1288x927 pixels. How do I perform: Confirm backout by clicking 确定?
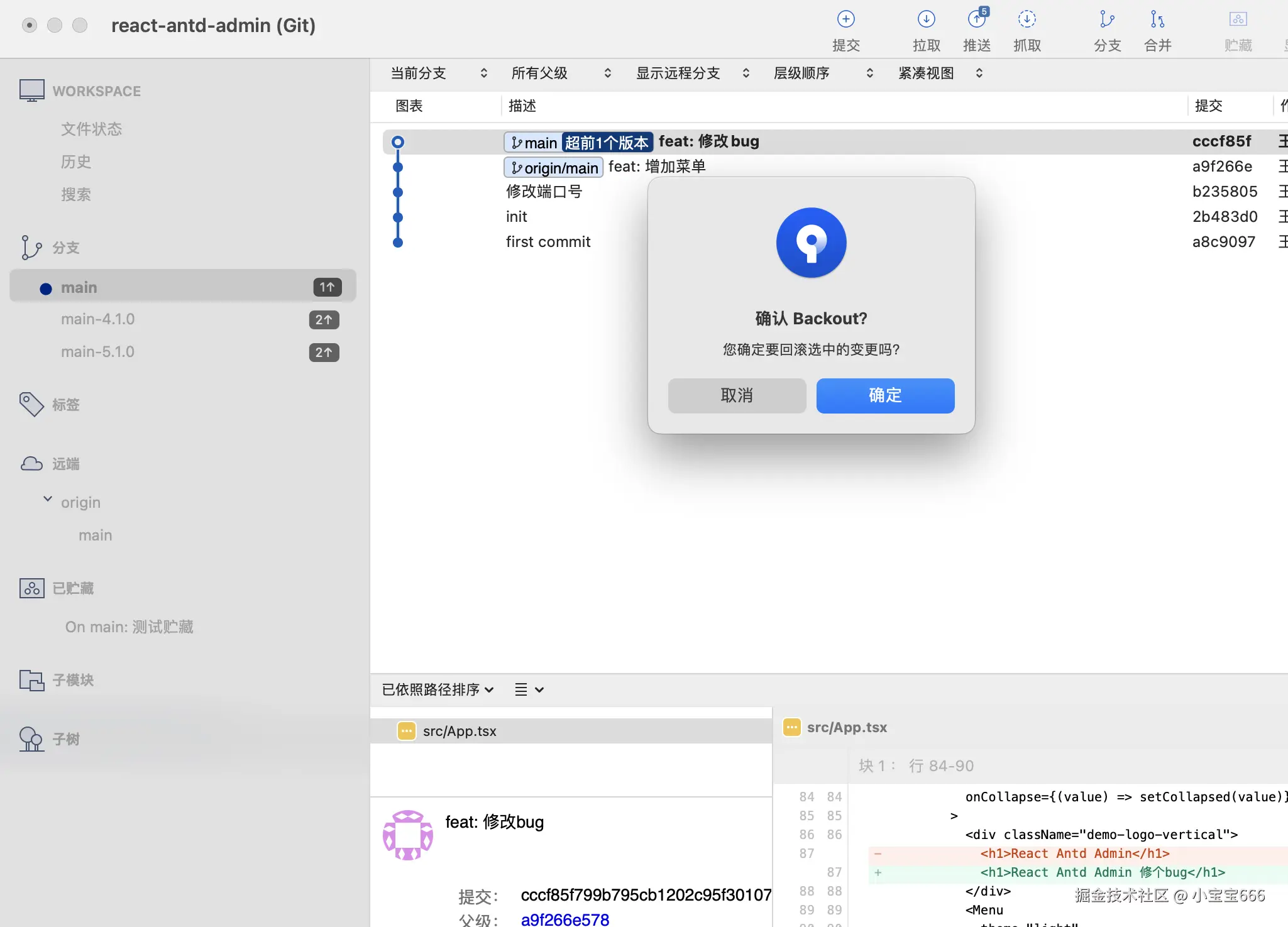[x=884, y=395]
